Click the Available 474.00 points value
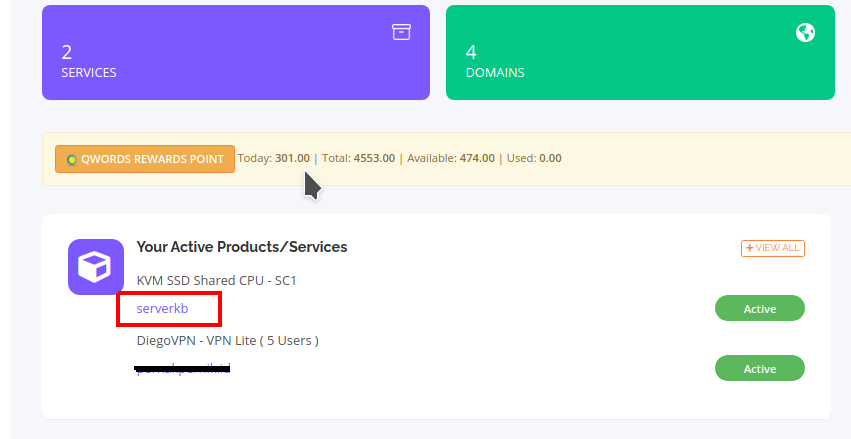 tap(477, 158)
